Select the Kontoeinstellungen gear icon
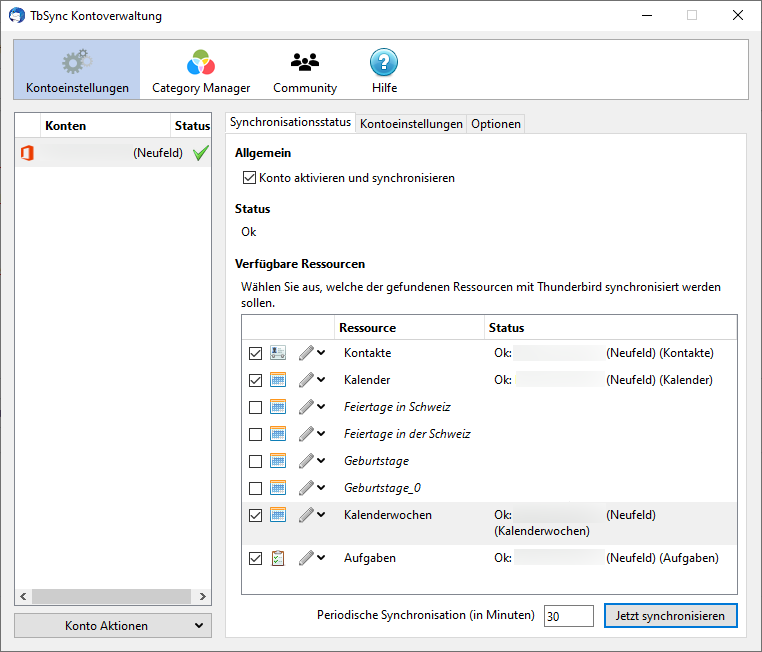 pyautogui.click(x=77, y=63)
